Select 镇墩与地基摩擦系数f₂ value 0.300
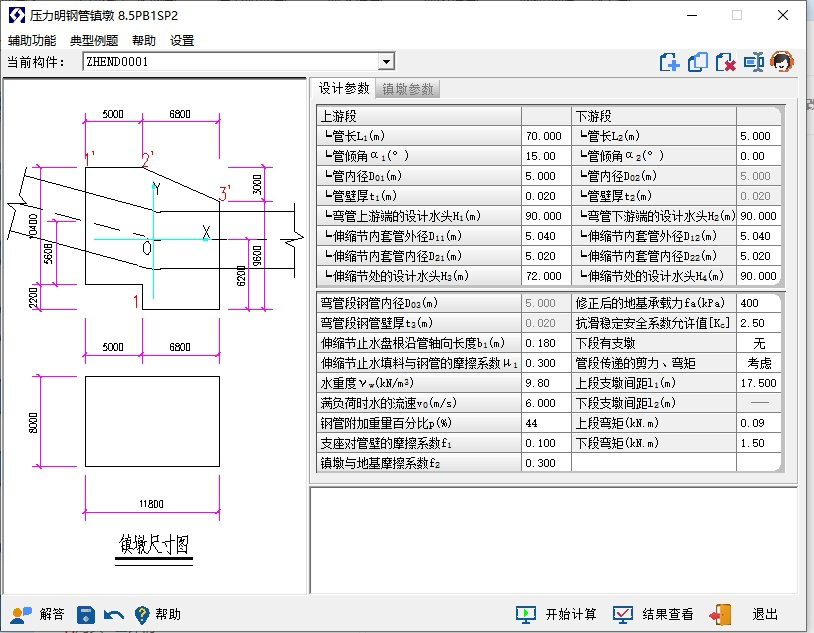 point(546,463)
